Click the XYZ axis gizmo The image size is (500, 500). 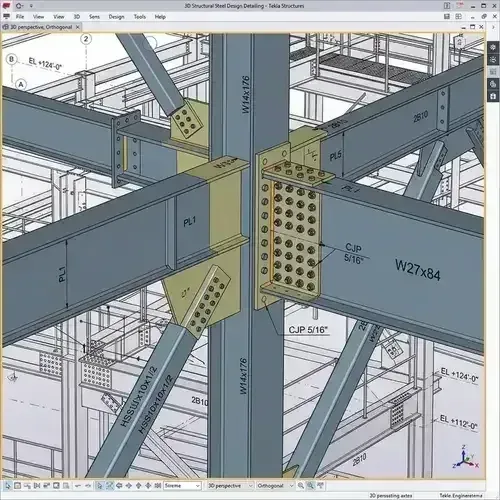point(465,457)
